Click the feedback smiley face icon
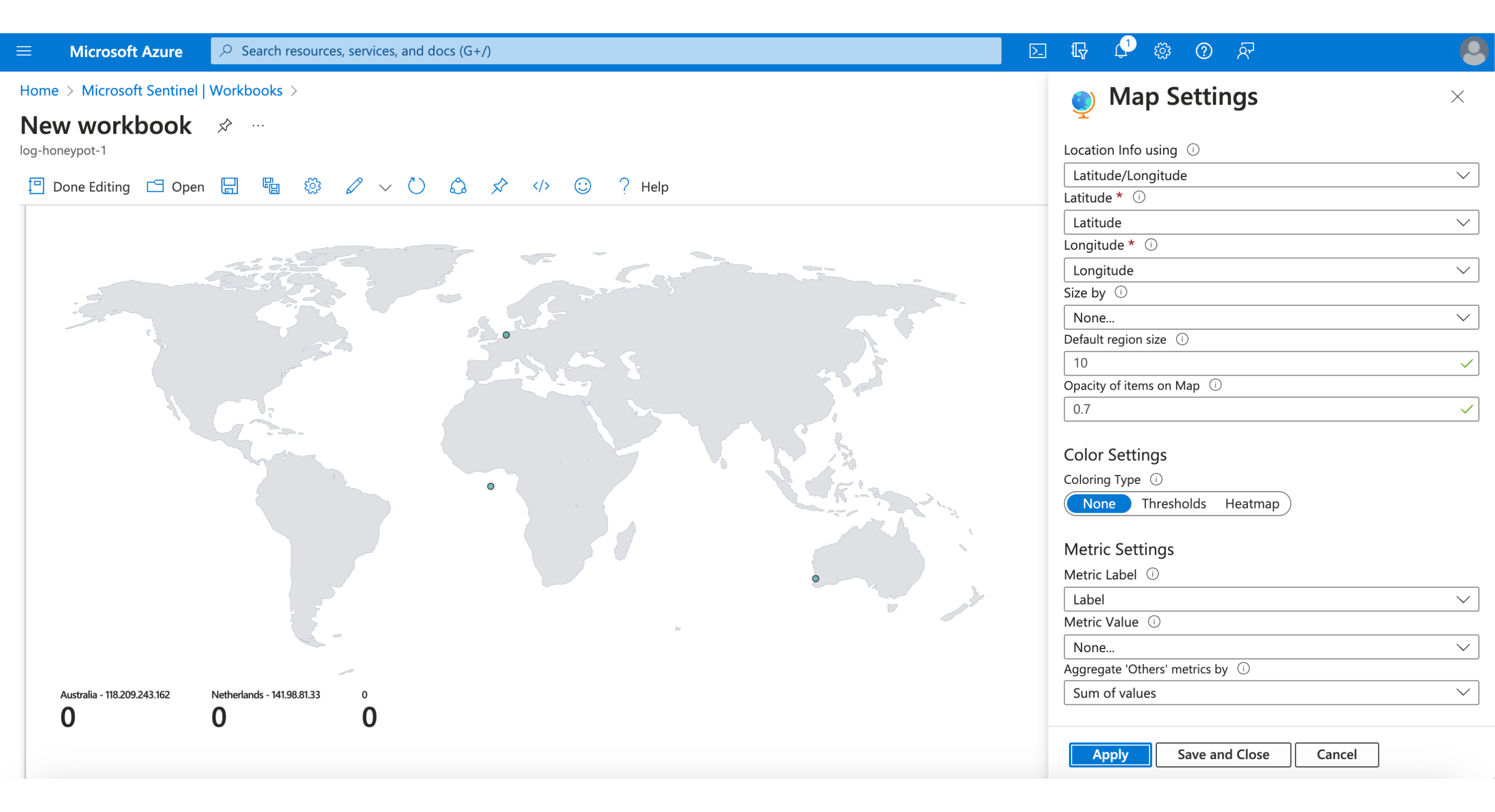The image size is (1495, 812). coord(582,186)
